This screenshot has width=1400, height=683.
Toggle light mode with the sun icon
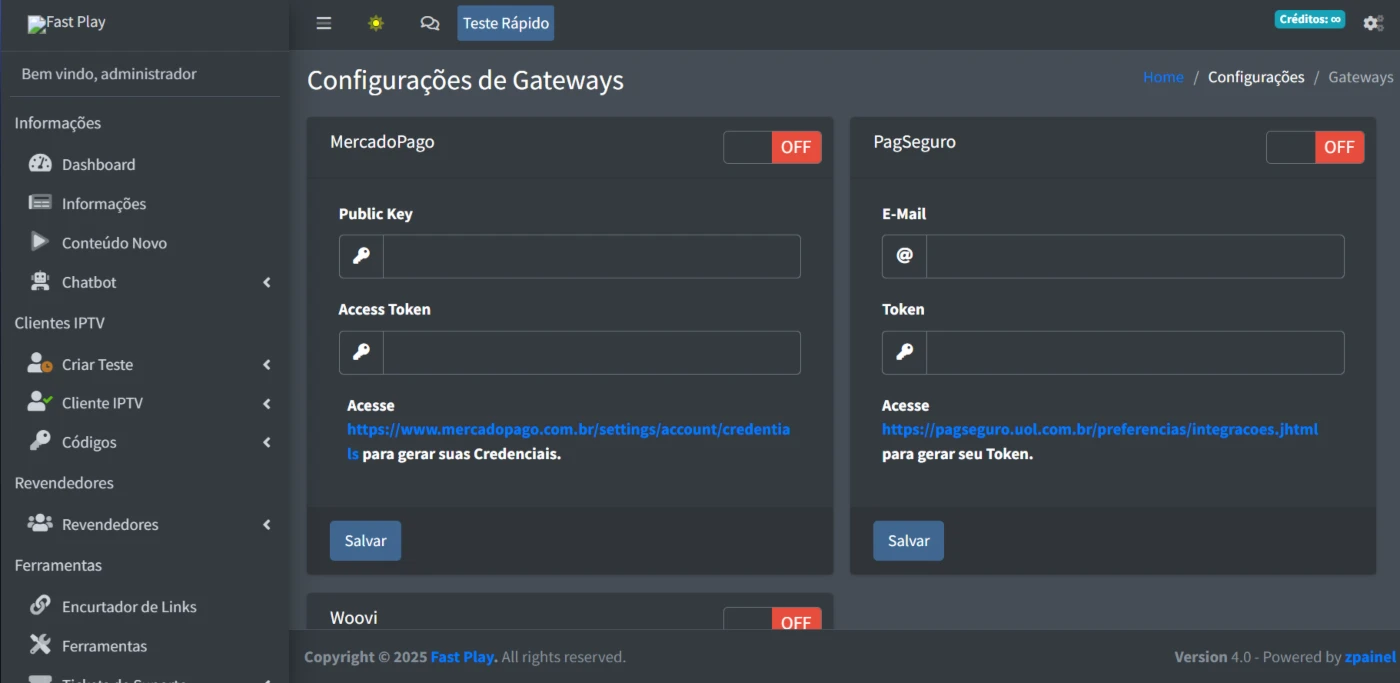[376, 23]
